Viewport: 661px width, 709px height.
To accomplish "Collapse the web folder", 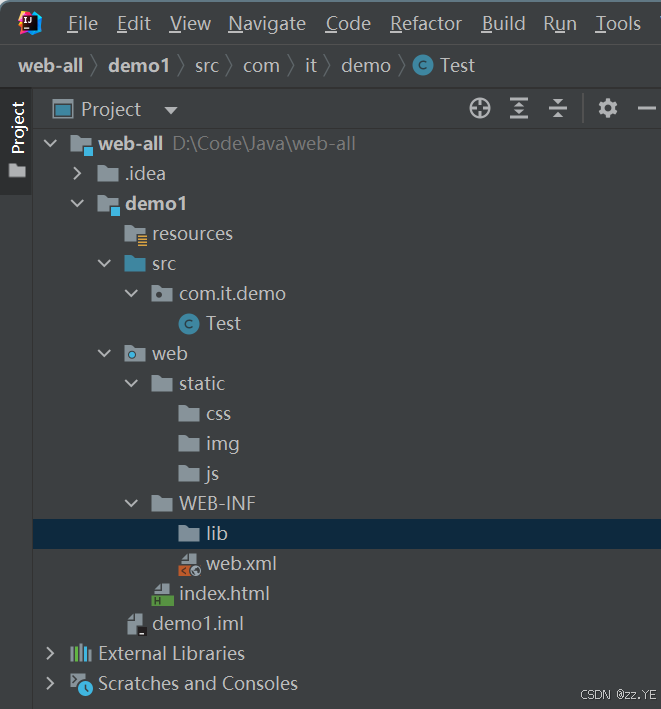I will (x=104, y=353).
